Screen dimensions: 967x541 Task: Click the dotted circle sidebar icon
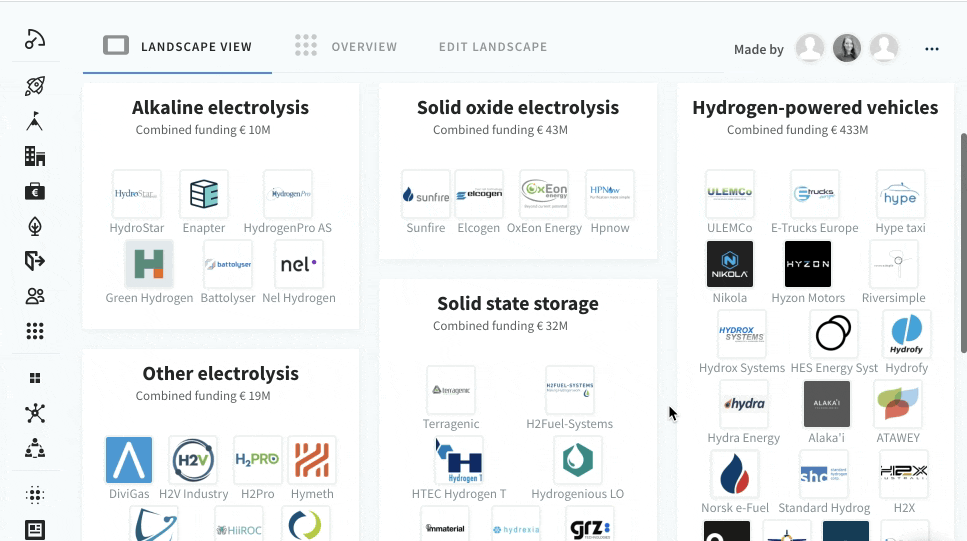click(35, 495)
